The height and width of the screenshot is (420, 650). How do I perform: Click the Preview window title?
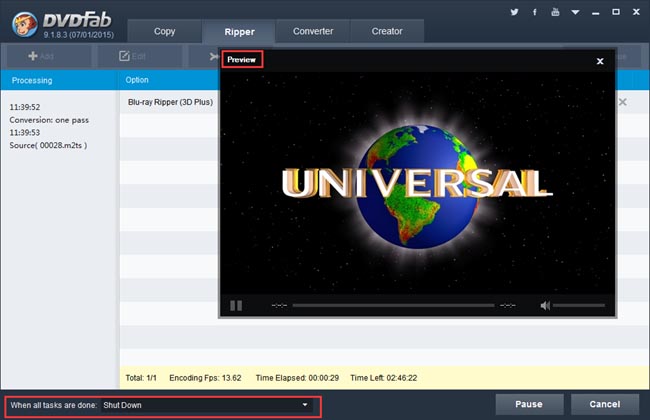point(242,60)
